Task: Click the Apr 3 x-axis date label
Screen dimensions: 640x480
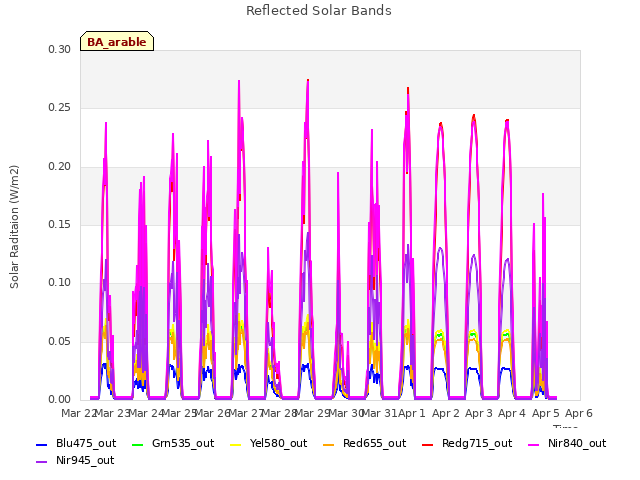Action: [479, 413]
